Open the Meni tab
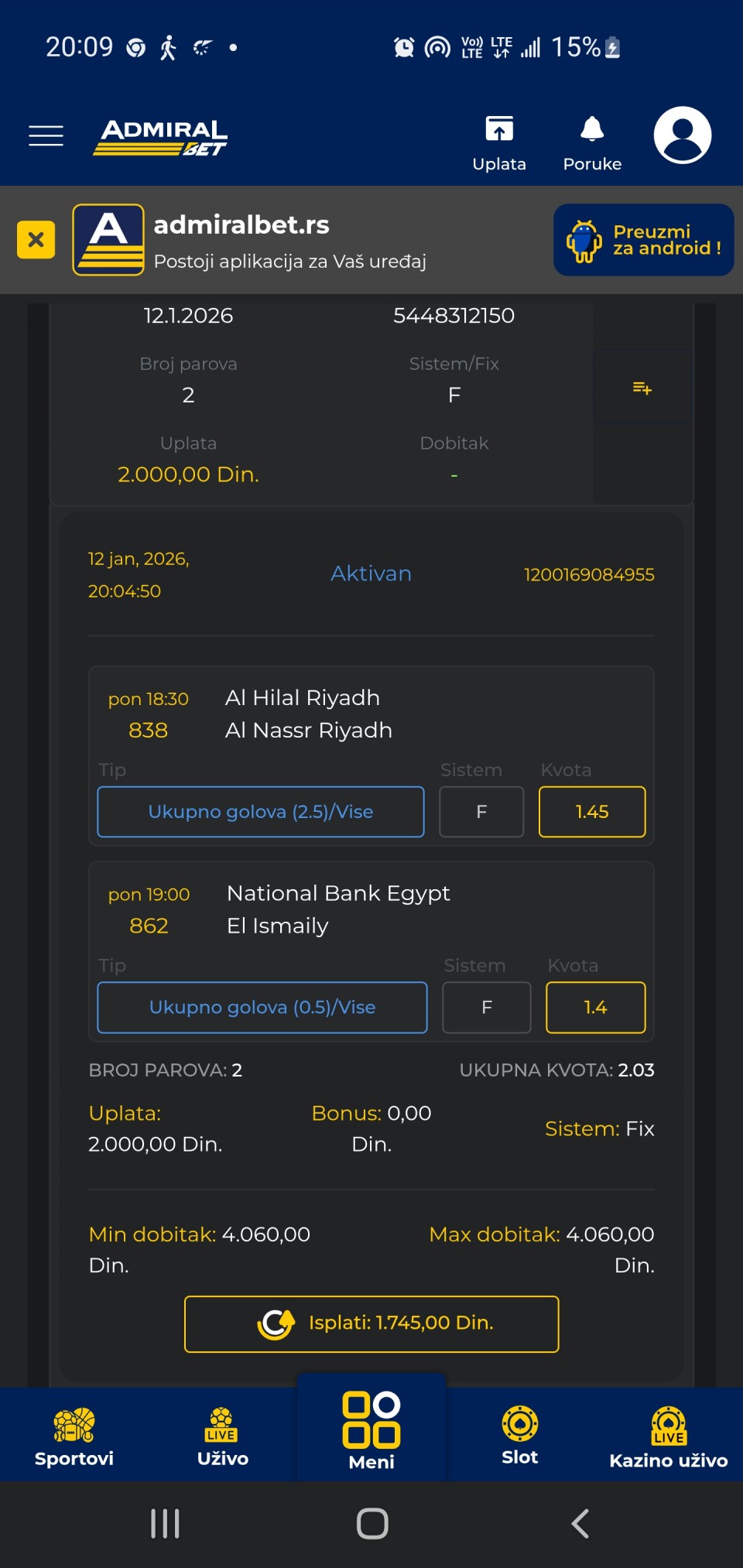Image resolution: width=743 pixels, height=1568 pixels. coord(371,1430)
